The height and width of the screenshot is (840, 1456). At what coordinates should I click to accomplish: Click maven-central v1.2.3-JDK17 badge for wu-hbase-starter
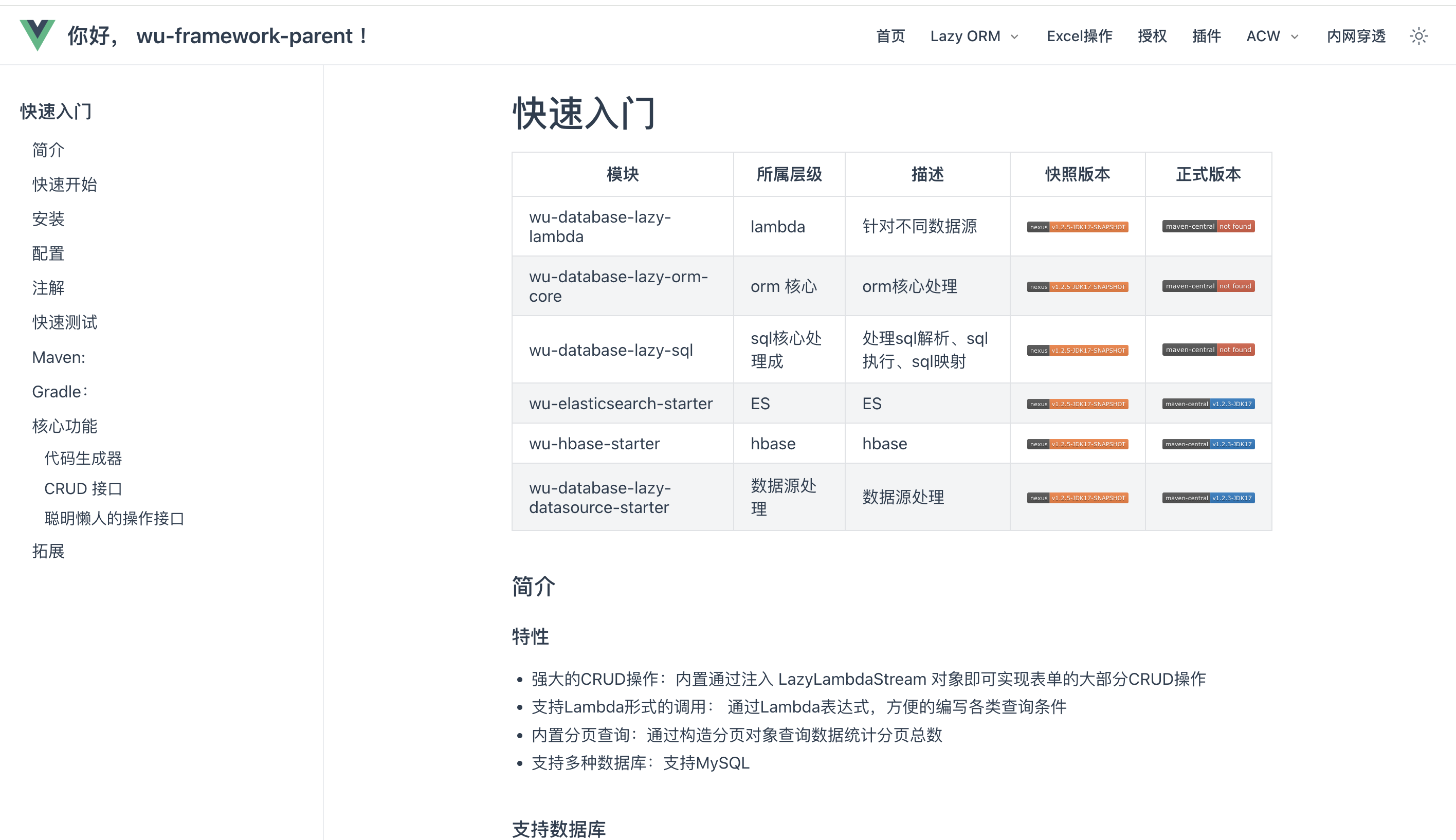coord(1208,444)
